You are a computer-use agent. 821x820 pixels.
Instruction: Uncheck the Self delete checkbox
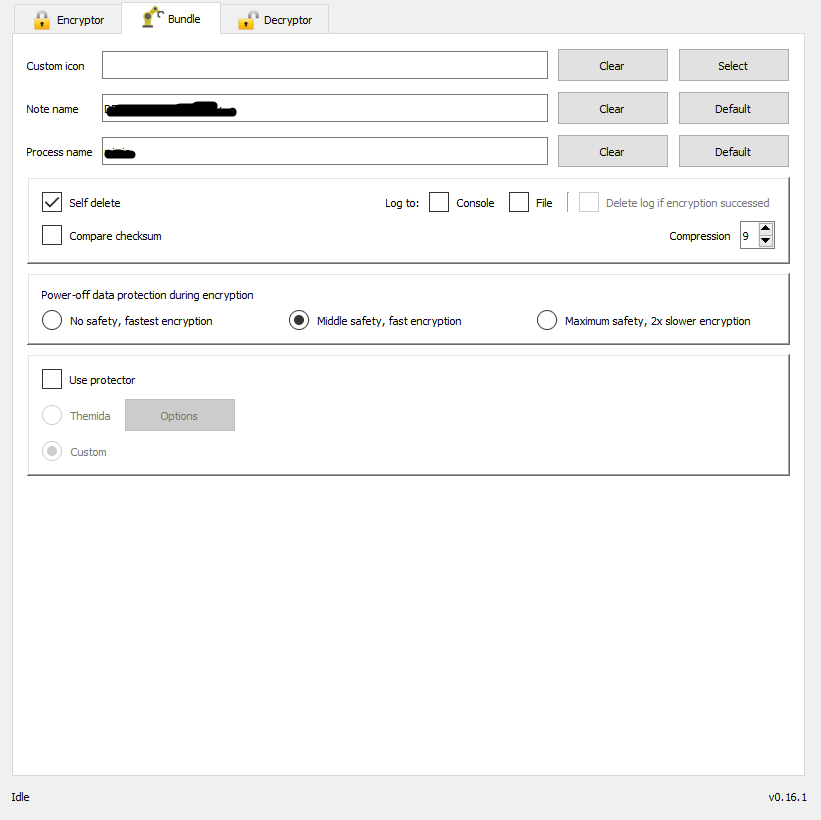click(x=52, y=203)
